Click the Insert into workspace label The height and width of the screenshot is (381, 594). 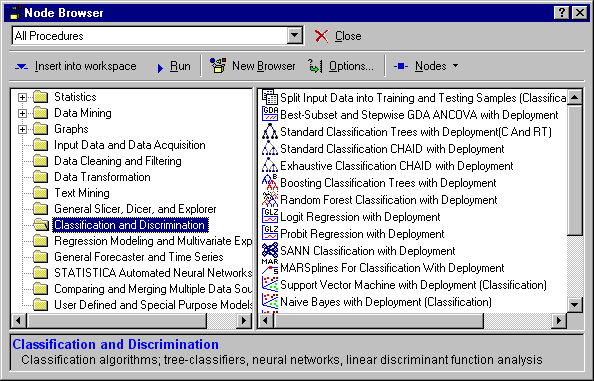point(86,66)
